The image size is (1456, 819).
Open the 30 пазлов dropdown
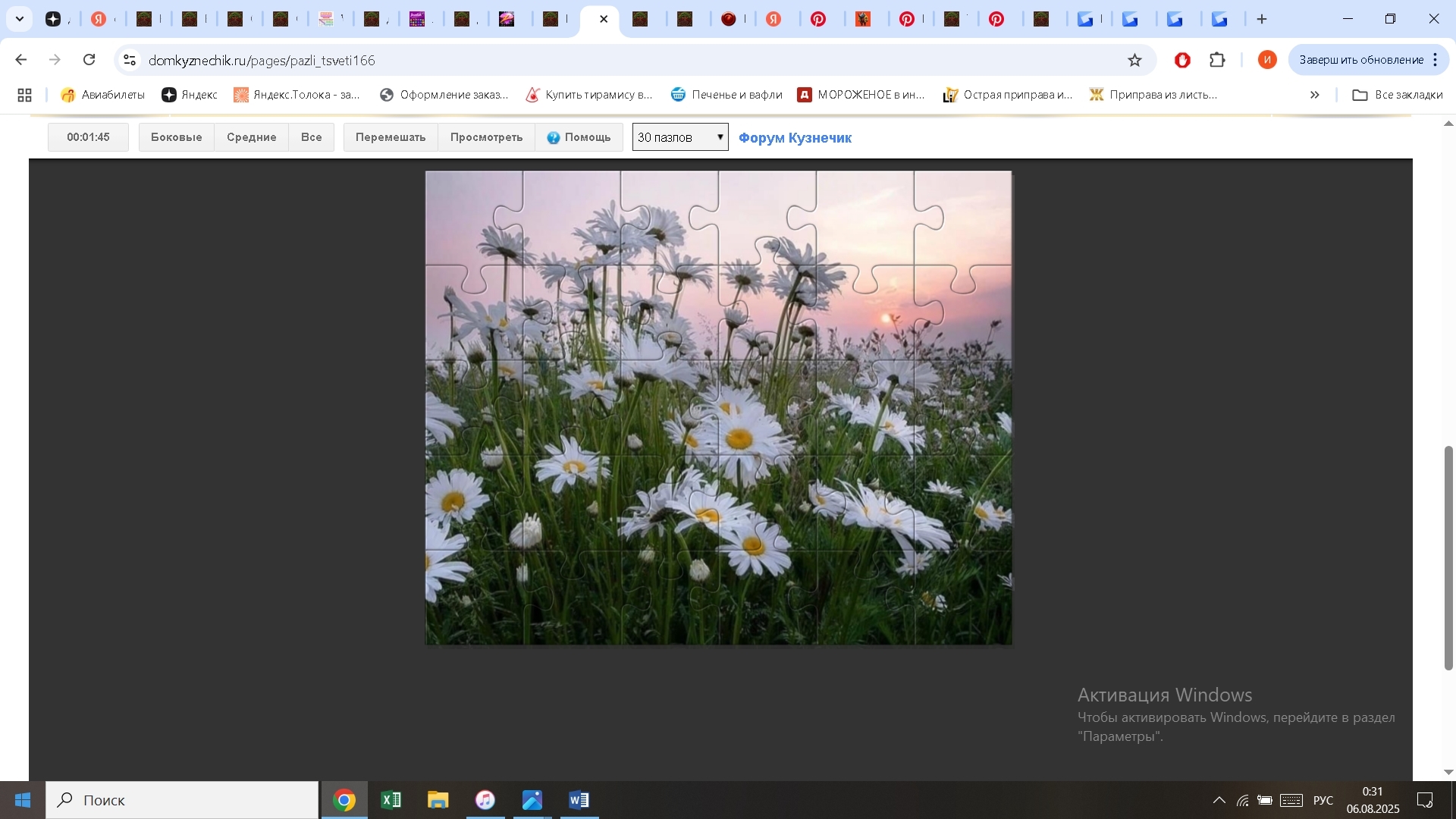680,137
